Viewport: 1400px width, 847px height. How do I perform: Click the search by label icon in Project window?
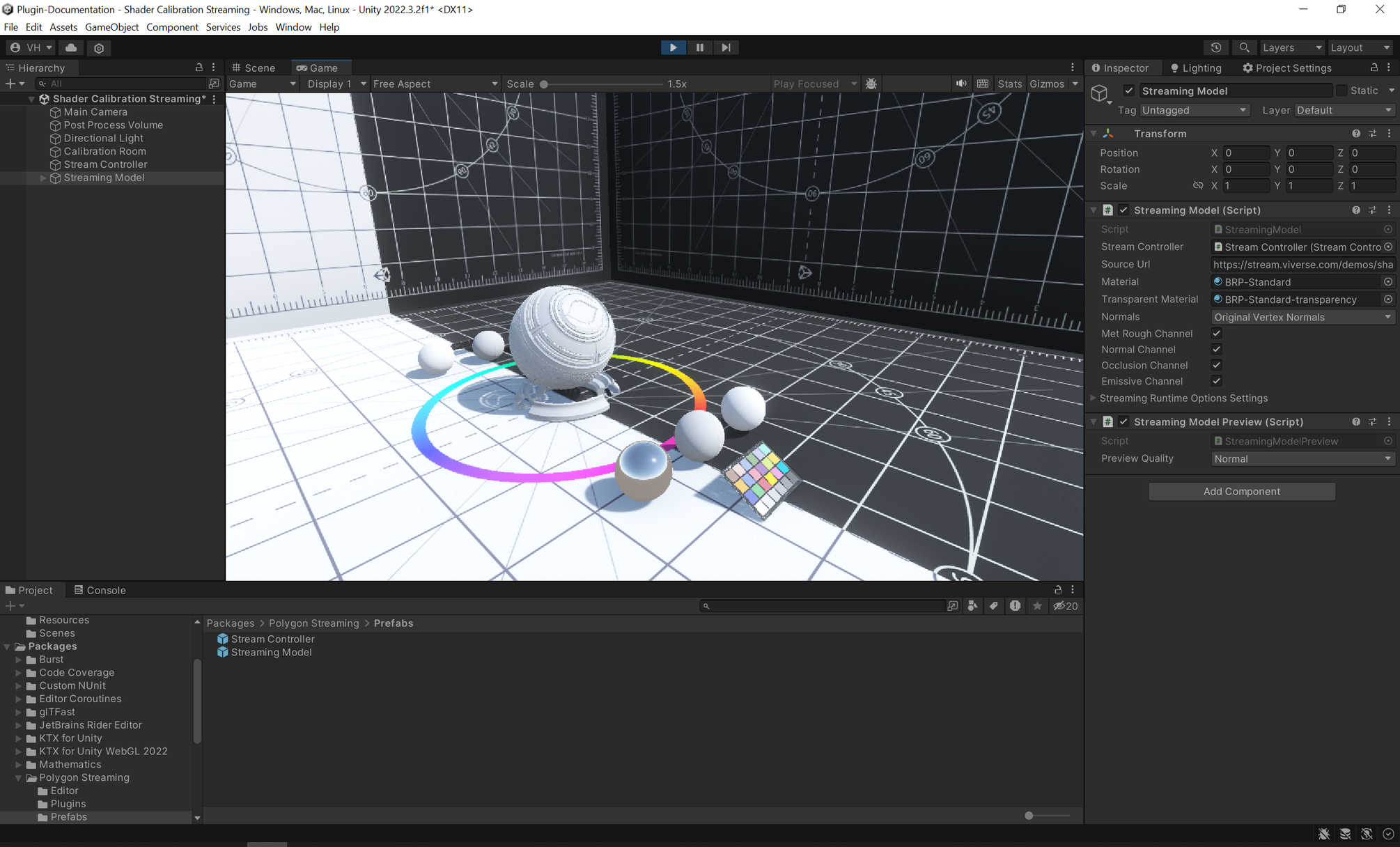994,606
